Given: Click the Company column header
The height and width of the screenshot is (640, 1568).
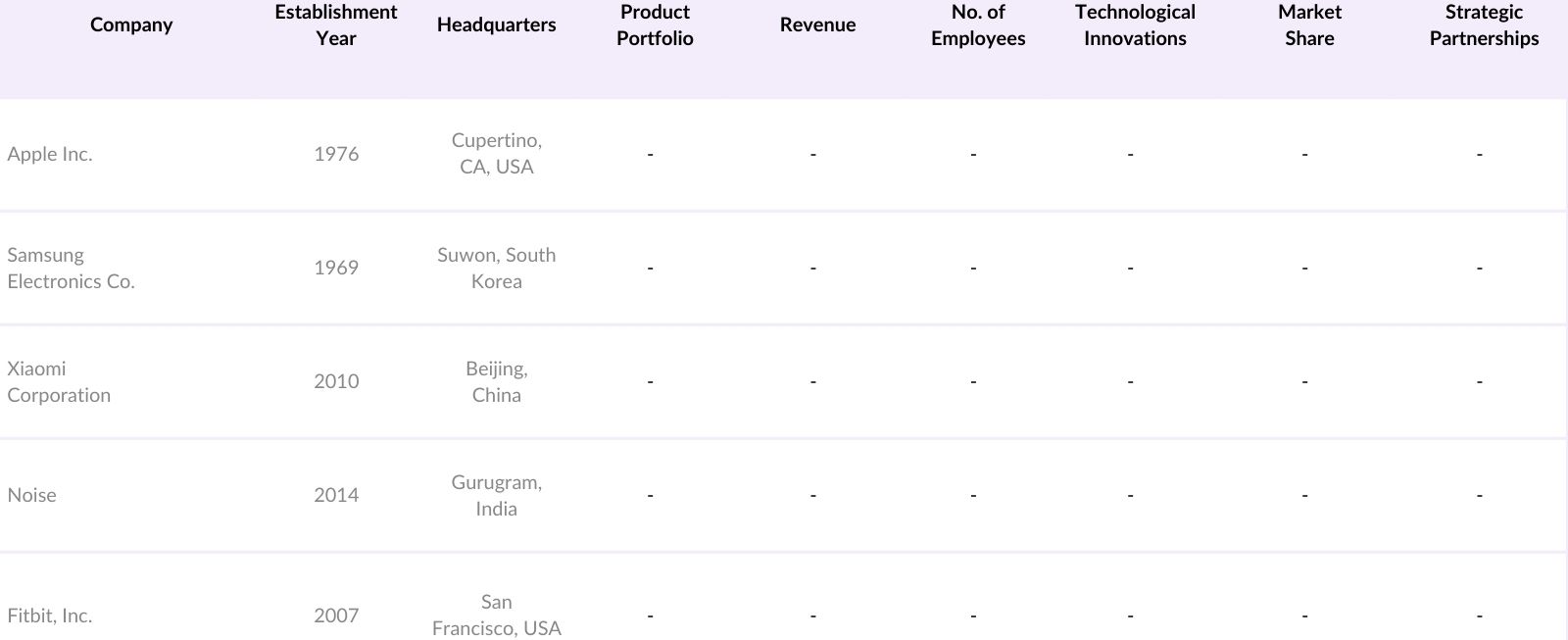Looking at the screenshot, I should tap(131, 25).
